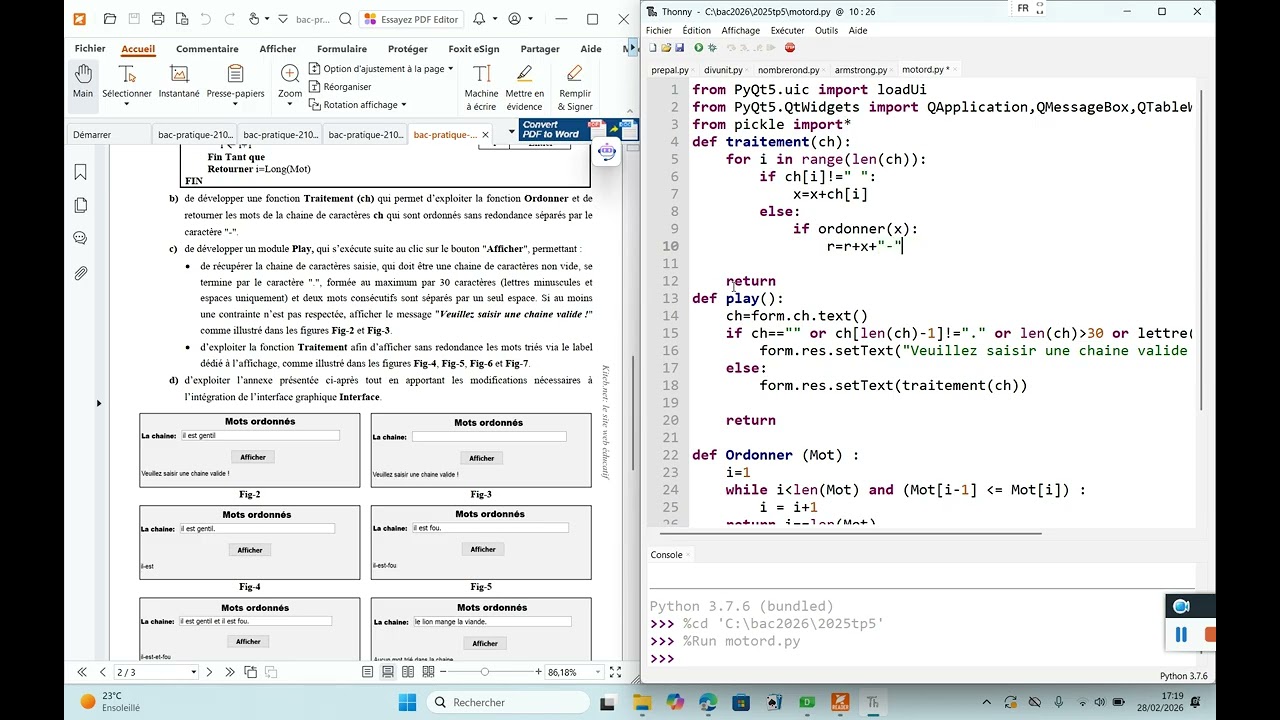Open Microsoft Edge from taskbar
1280x720 pixels.
(708, 702)
